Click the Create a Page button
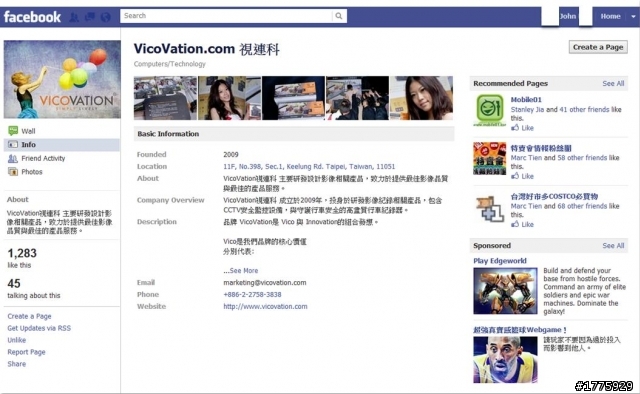Image resolution: width=640 pixels, height=394 pixels. pos(598,47)
